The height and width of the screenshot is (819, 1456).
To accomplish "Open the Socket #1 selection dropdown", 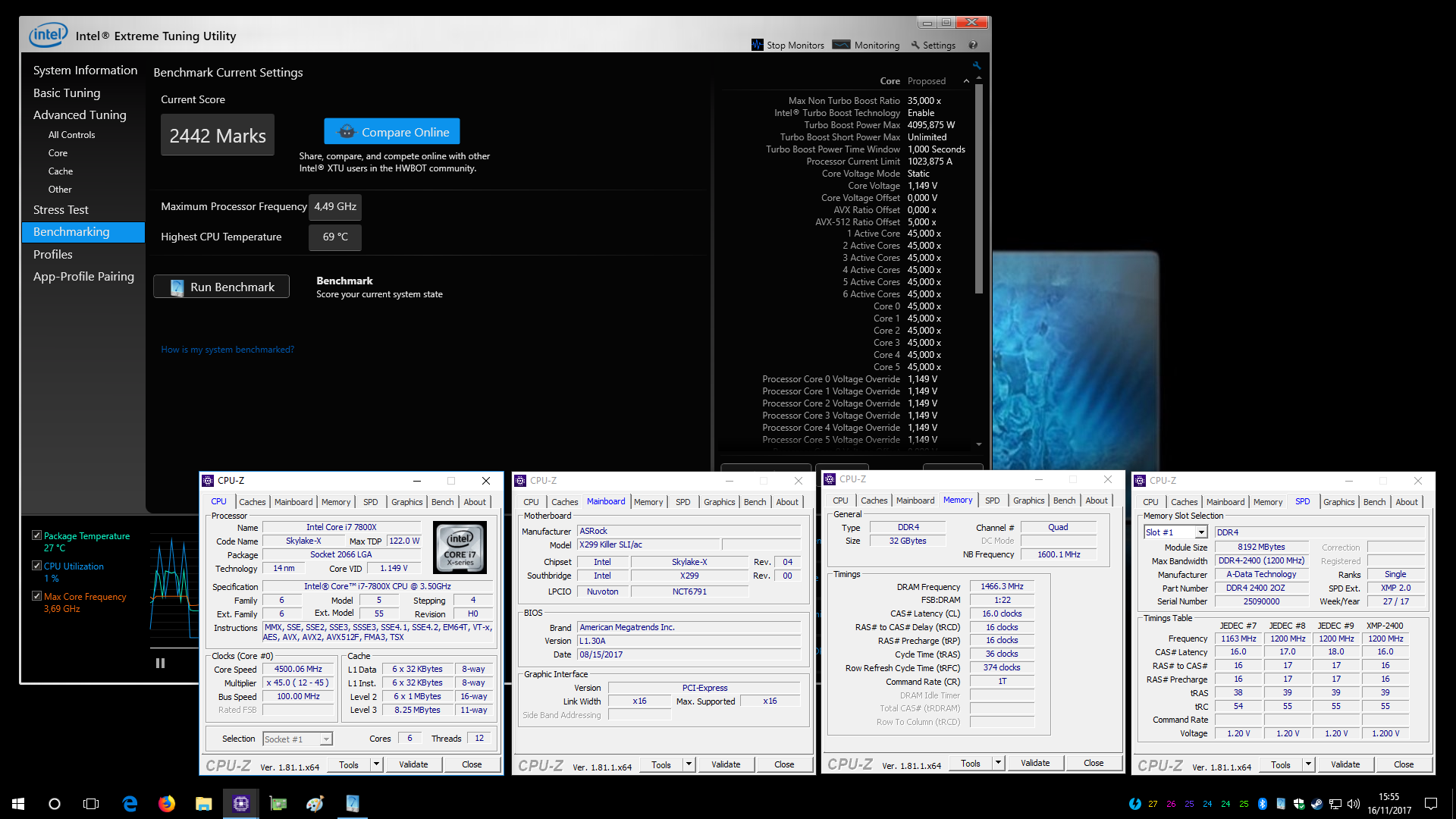I will 297,739.
